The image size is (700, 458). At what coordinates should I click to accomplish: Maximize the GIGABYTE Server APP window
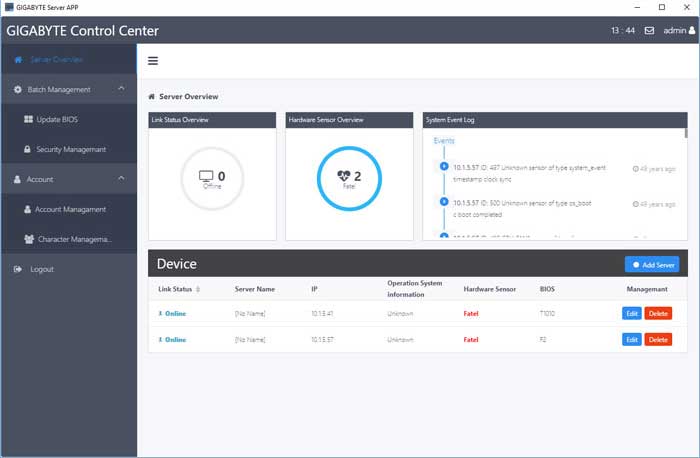pos(662,7)
